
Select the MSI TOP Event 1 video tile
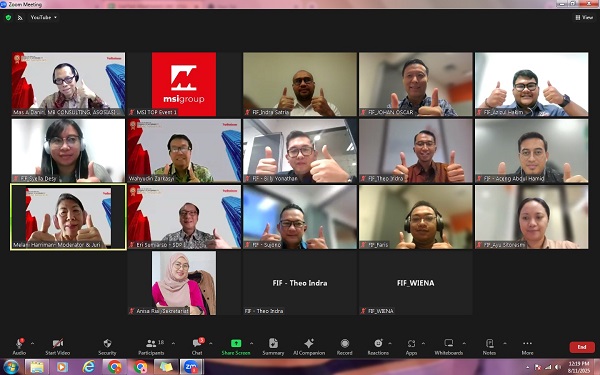pyautogui.click(x=184, y=84)
